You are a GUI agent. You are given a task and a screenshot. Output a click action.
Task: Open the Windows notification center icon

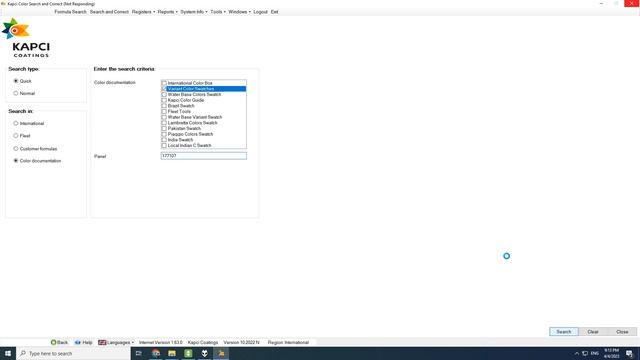tap(629, 353)
